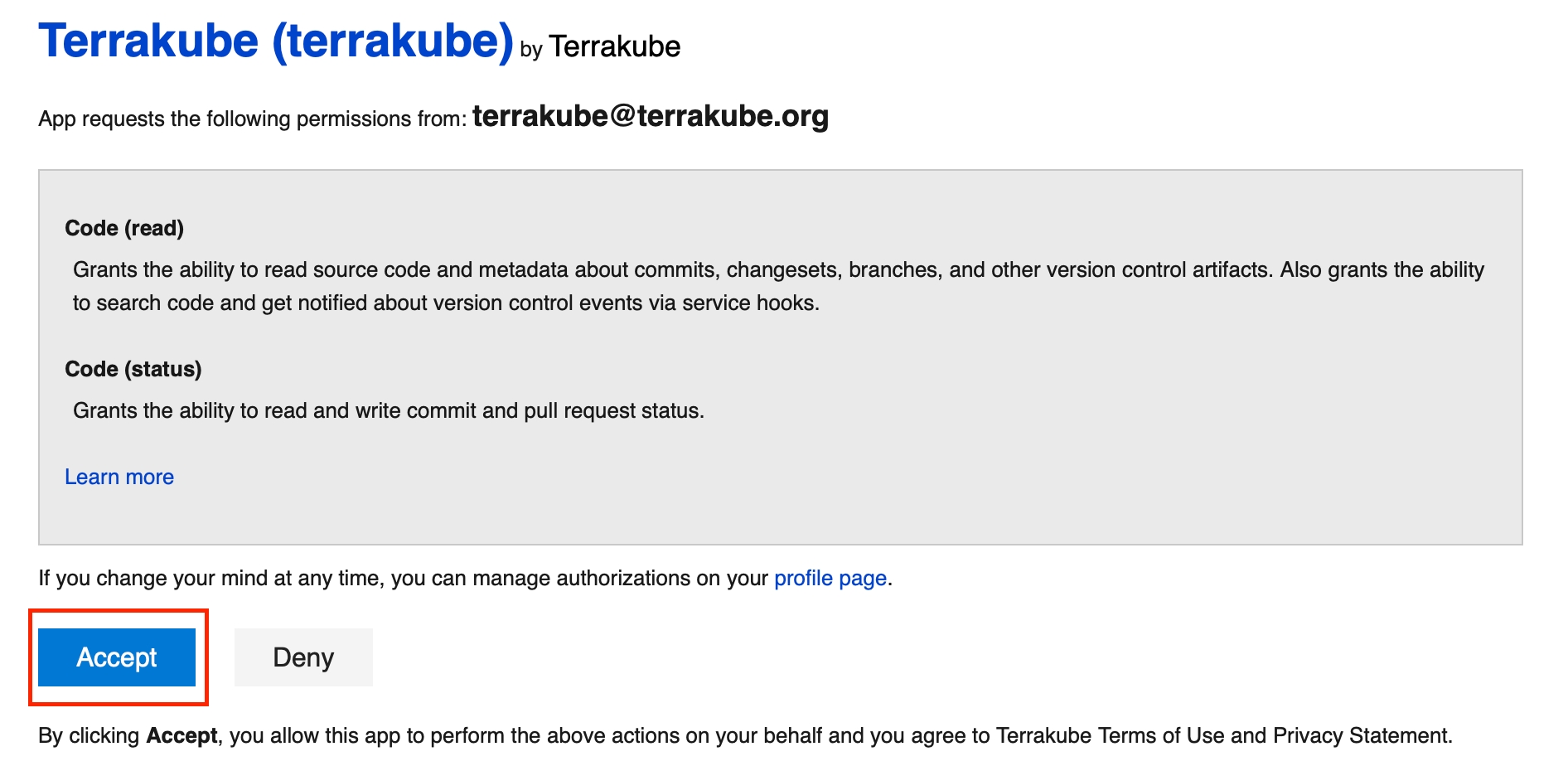Click 'App requests the following permissions from' text
The height and width of the screenshot is (766, 1568).
pos(252,119)
